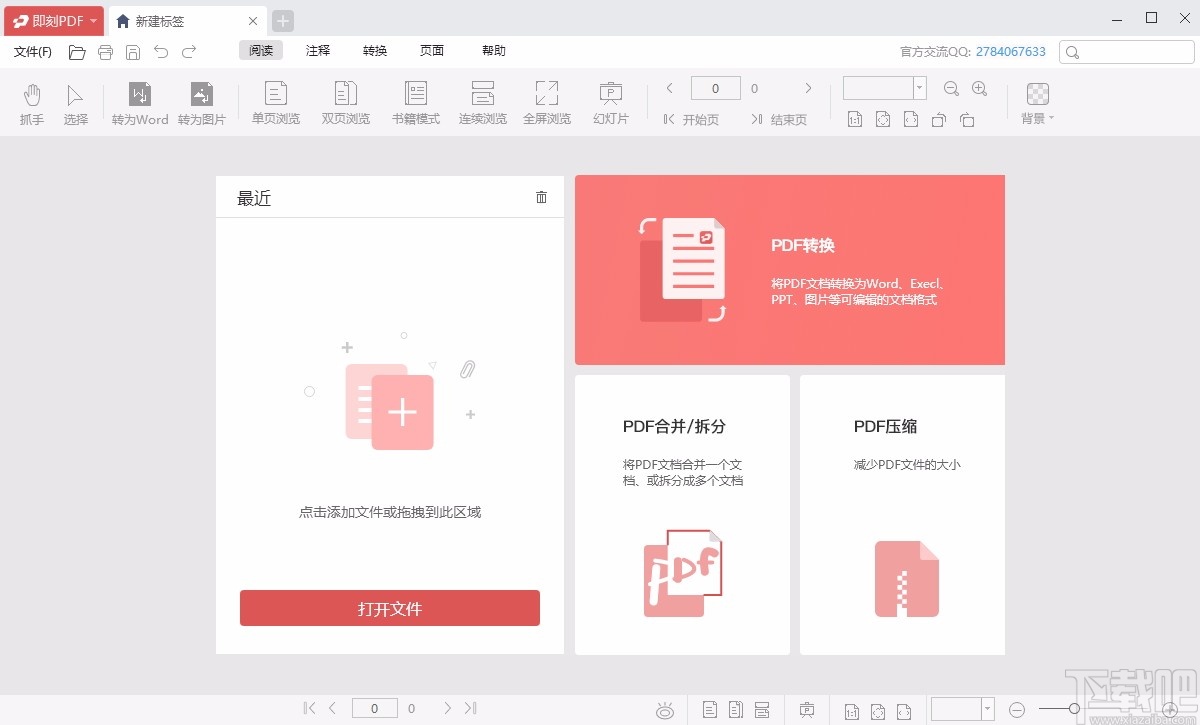1200x725 pixels.
Task: Rotate the page left
Action: coord(938,119)
